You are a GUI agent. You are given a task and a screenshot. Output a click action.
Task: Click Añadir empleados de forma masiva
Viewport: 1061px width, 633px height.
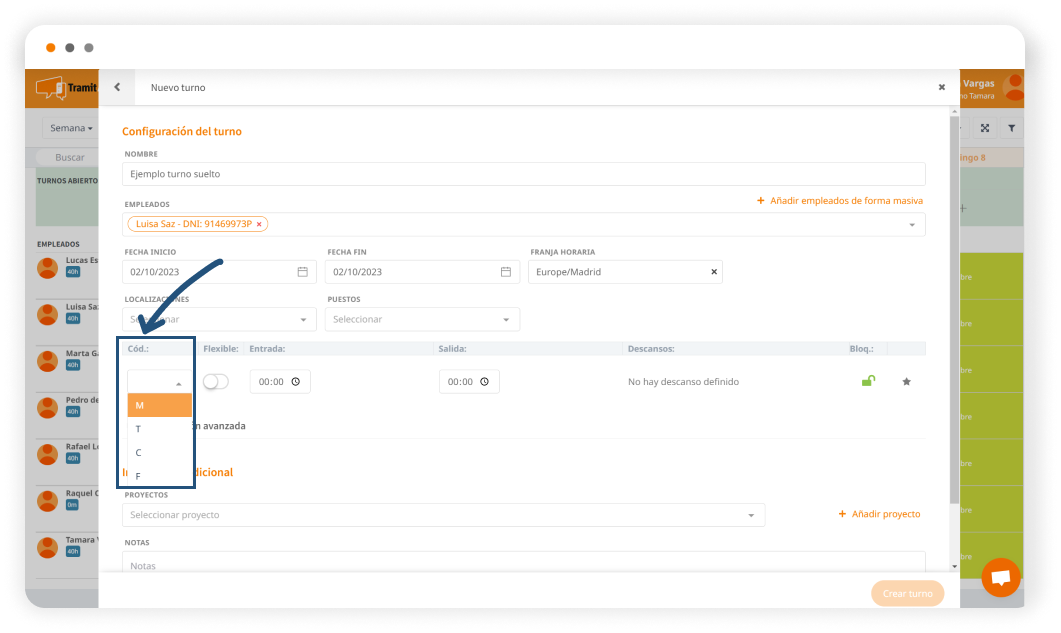pos(840,201)
